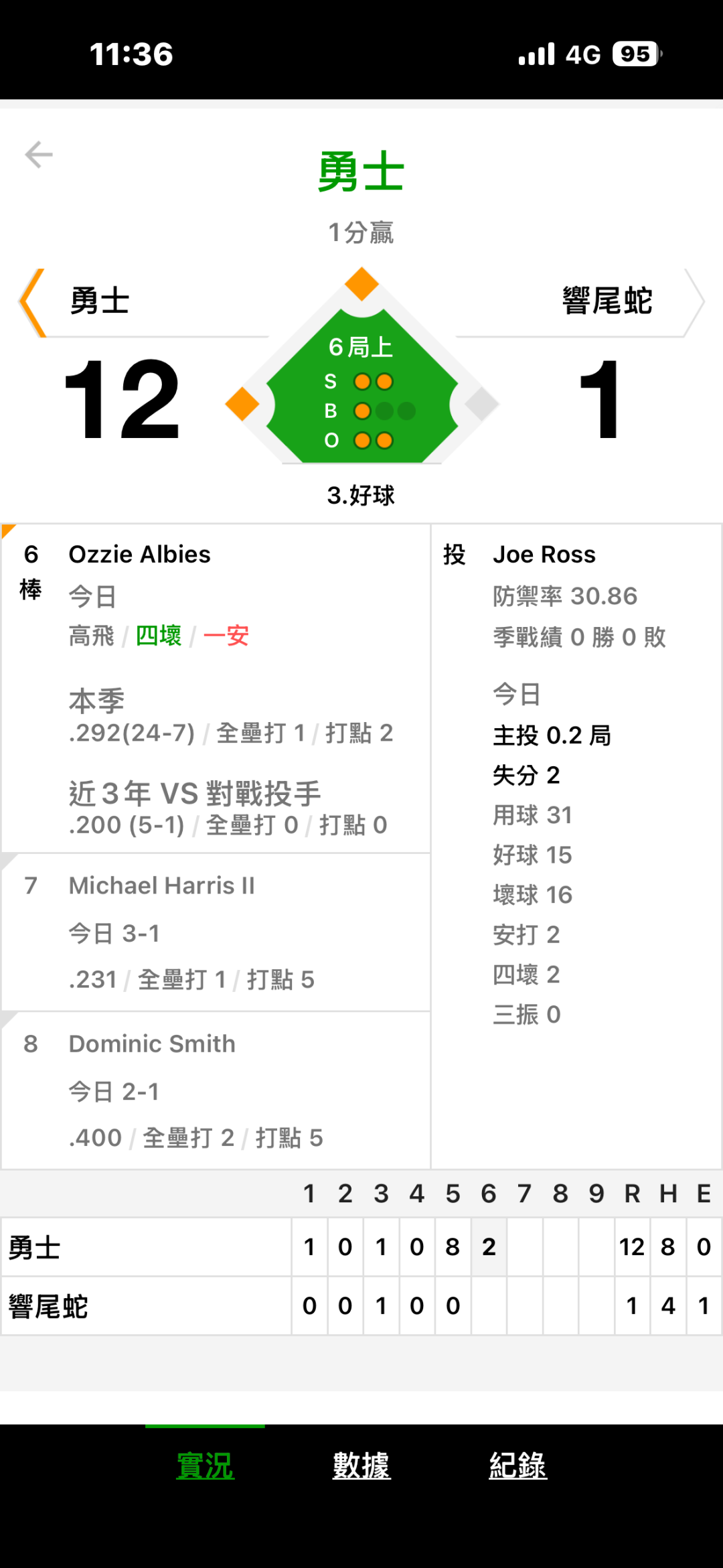Tap the signal strength status icon
723x1568 pixels.
pyautogui.click(x=537, y=54)
